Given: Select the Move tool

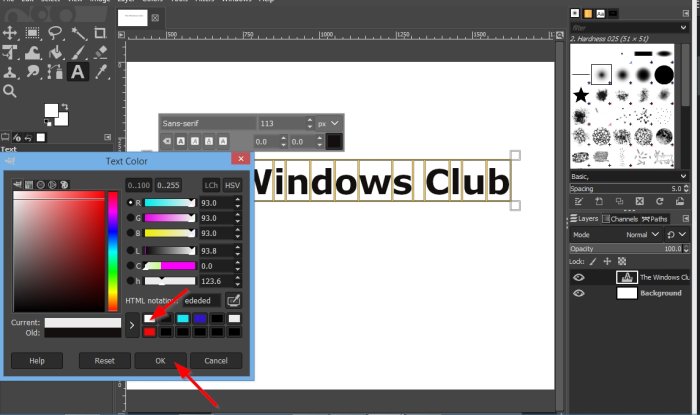Looking at the screenshot, I should [x=9, y=33].
